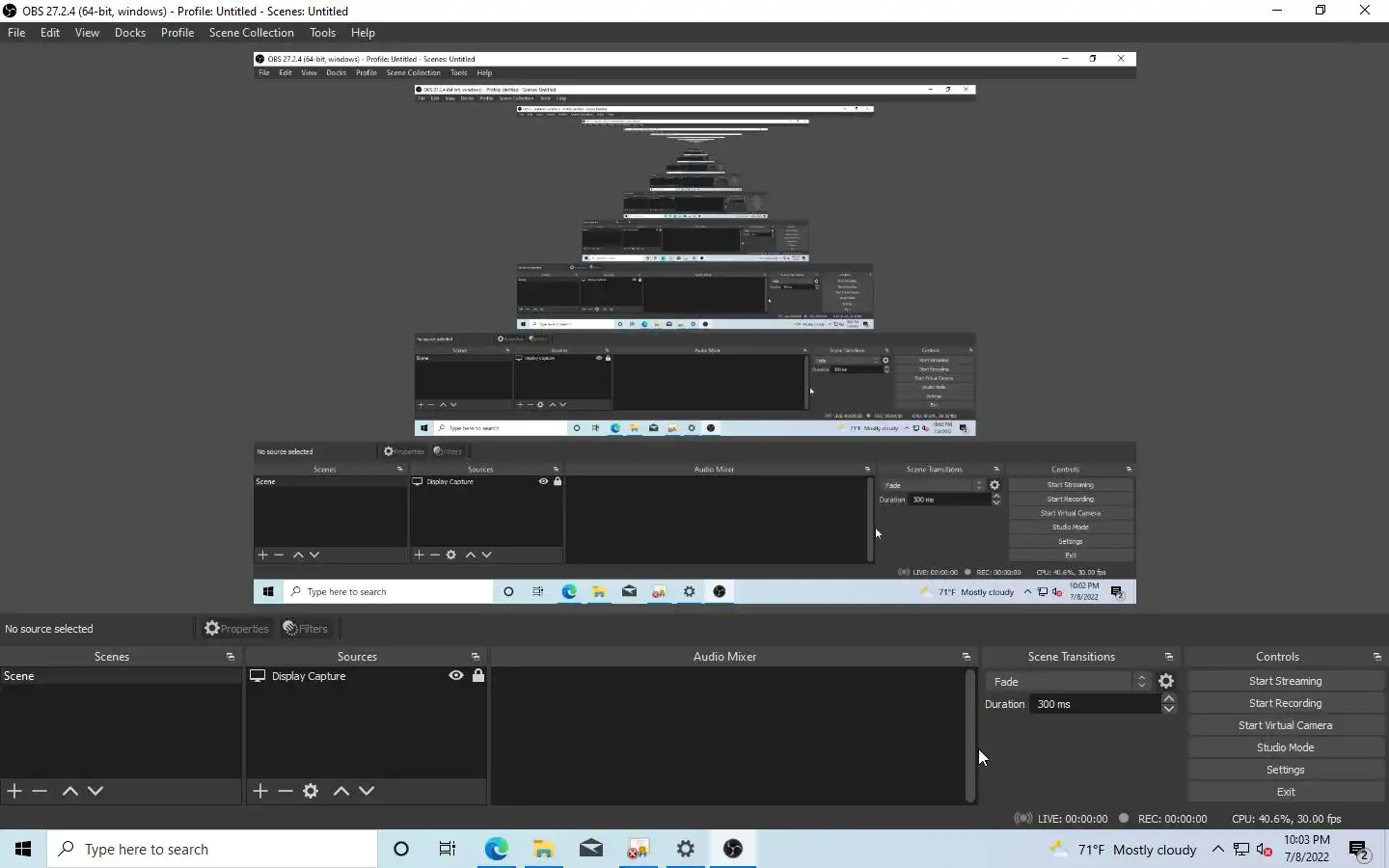Open the Mail app from the taskbar
The width and height of the screenshot is (1389, 868).
coord(591,849)
